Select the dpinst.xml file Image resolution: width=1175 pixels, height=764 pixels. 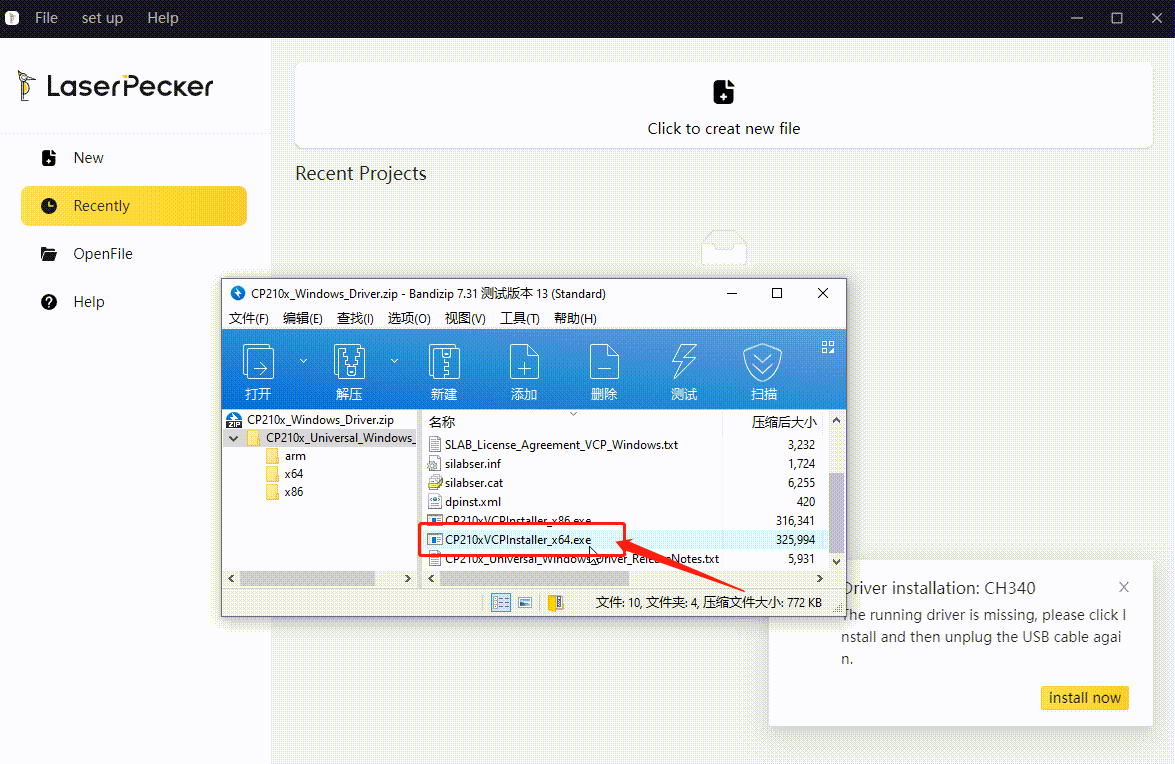click(473, 502)
